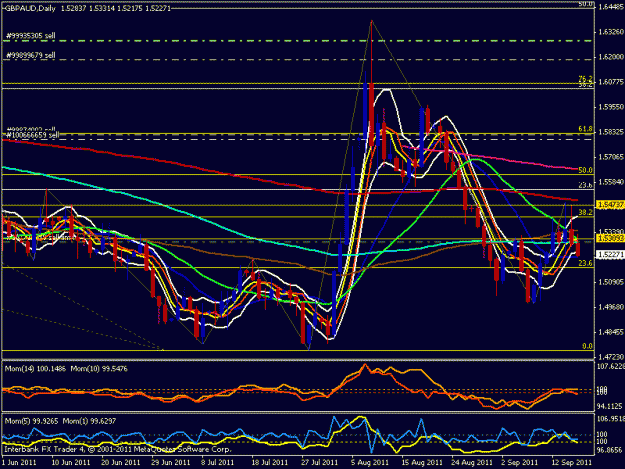Click the 20 Jun 2011 date label
Screen dimensions: 625x469
[121, 463]
